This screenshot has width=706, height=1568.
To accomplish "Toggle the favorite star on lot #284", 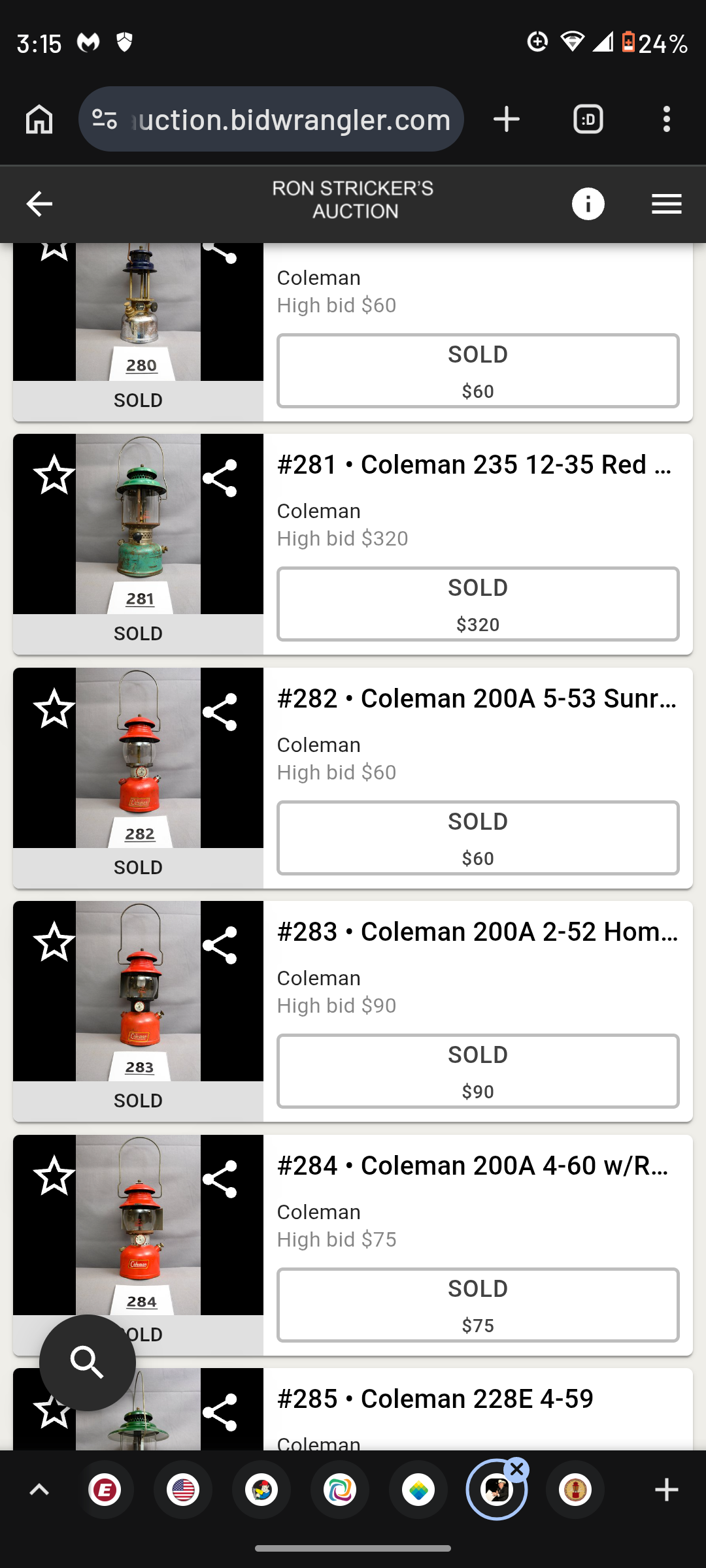I will pos(54,1176).
